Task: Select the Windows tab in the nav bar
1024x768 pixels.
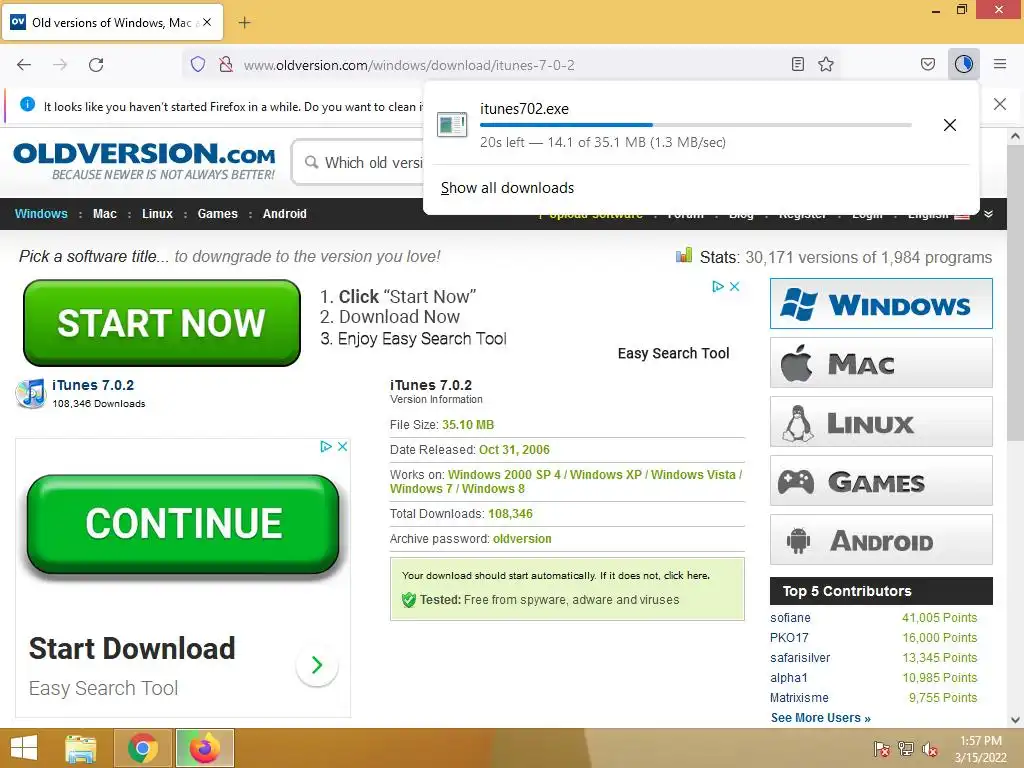Action: click(x=41, y=214)
